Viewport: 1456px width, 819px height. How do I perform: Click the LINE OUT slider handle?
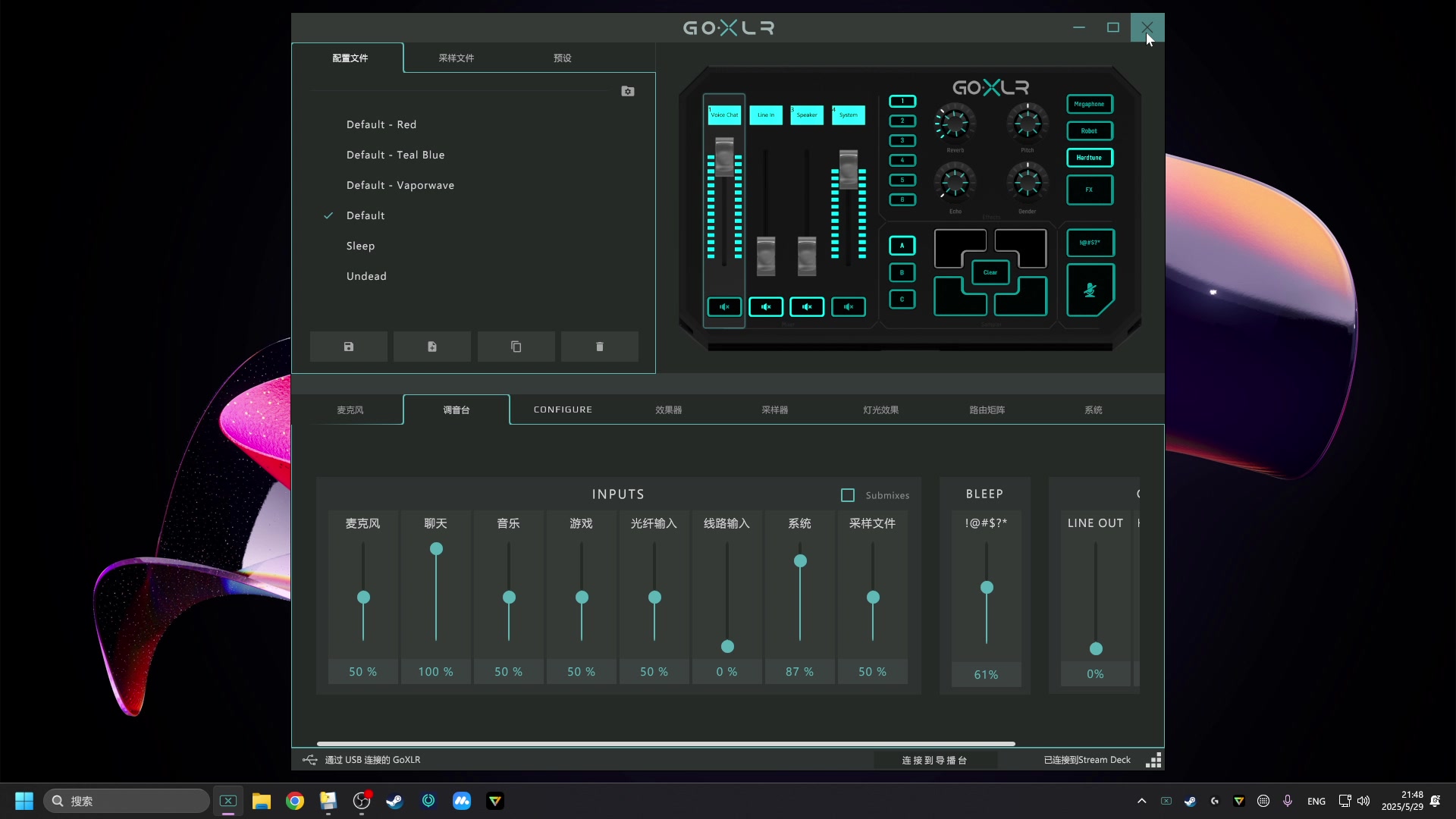(x=1096, y=649)
